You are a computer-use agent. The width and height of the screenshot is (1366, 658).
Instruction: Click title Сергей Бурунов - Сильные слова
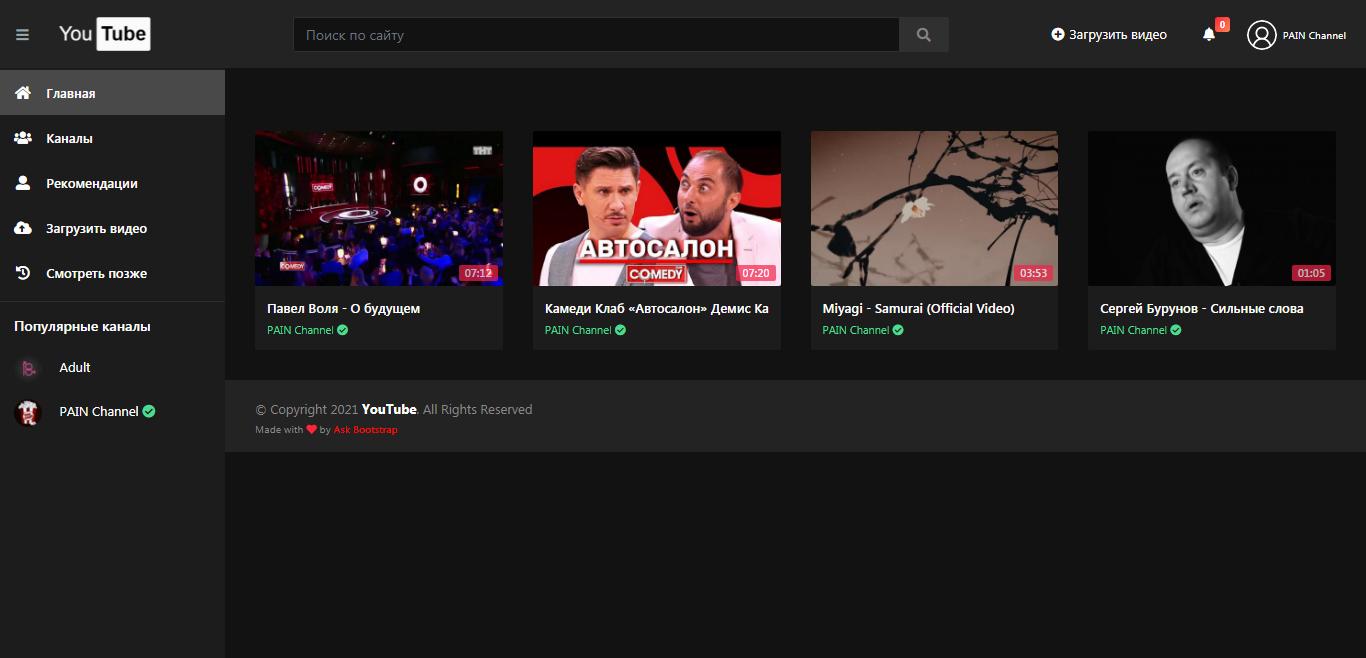[1202, 309]
